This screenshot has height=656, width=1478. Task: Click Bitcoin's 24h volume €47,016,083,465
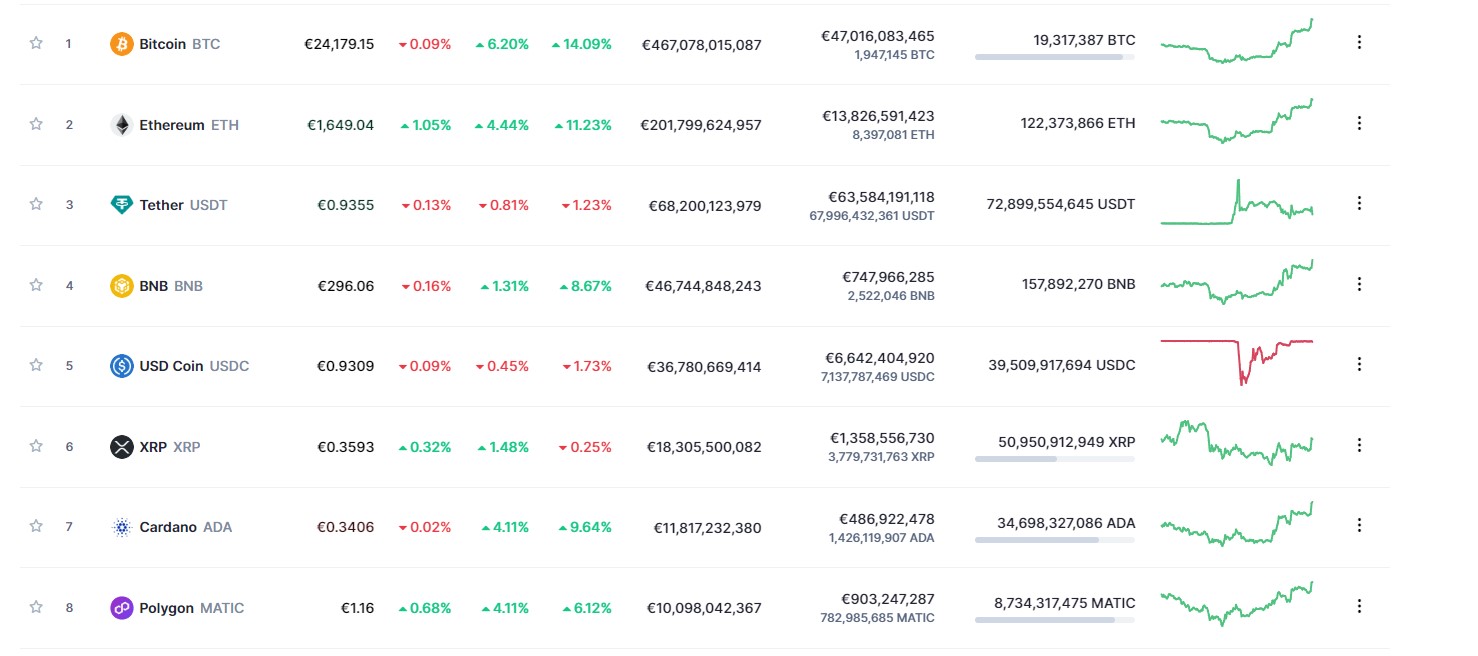coord(877,36)
